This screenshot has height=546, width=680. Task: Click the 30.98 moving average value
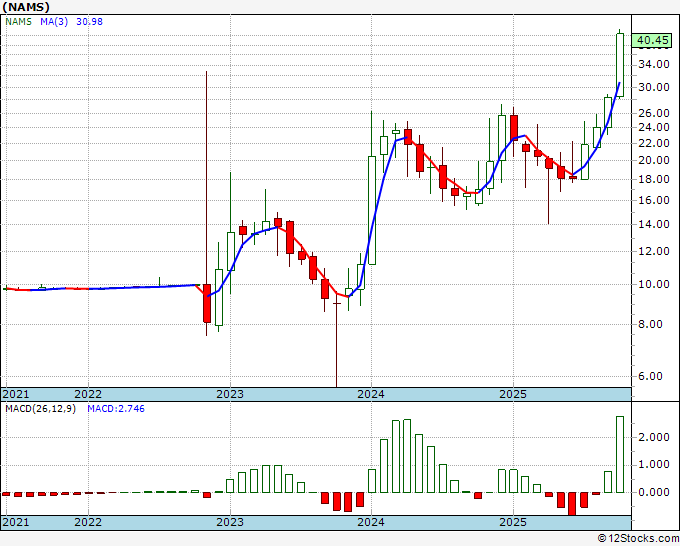pos(89,22)
